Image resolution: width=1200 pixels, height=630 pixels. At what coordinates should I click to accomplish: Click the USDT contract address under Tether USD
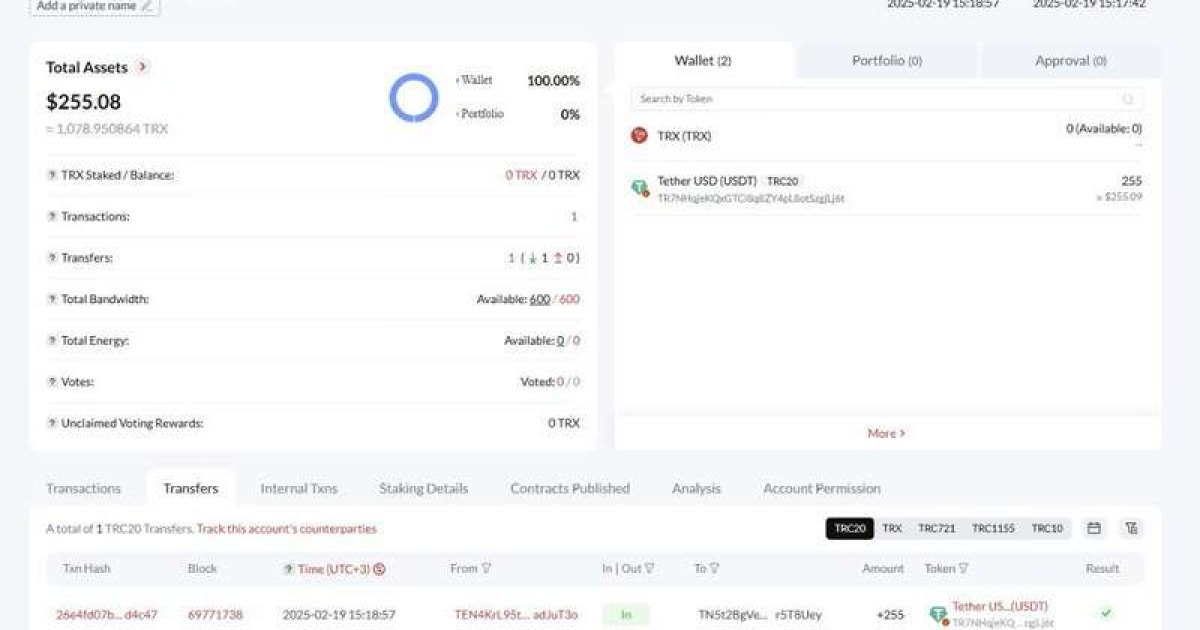[x=751, y=198]
